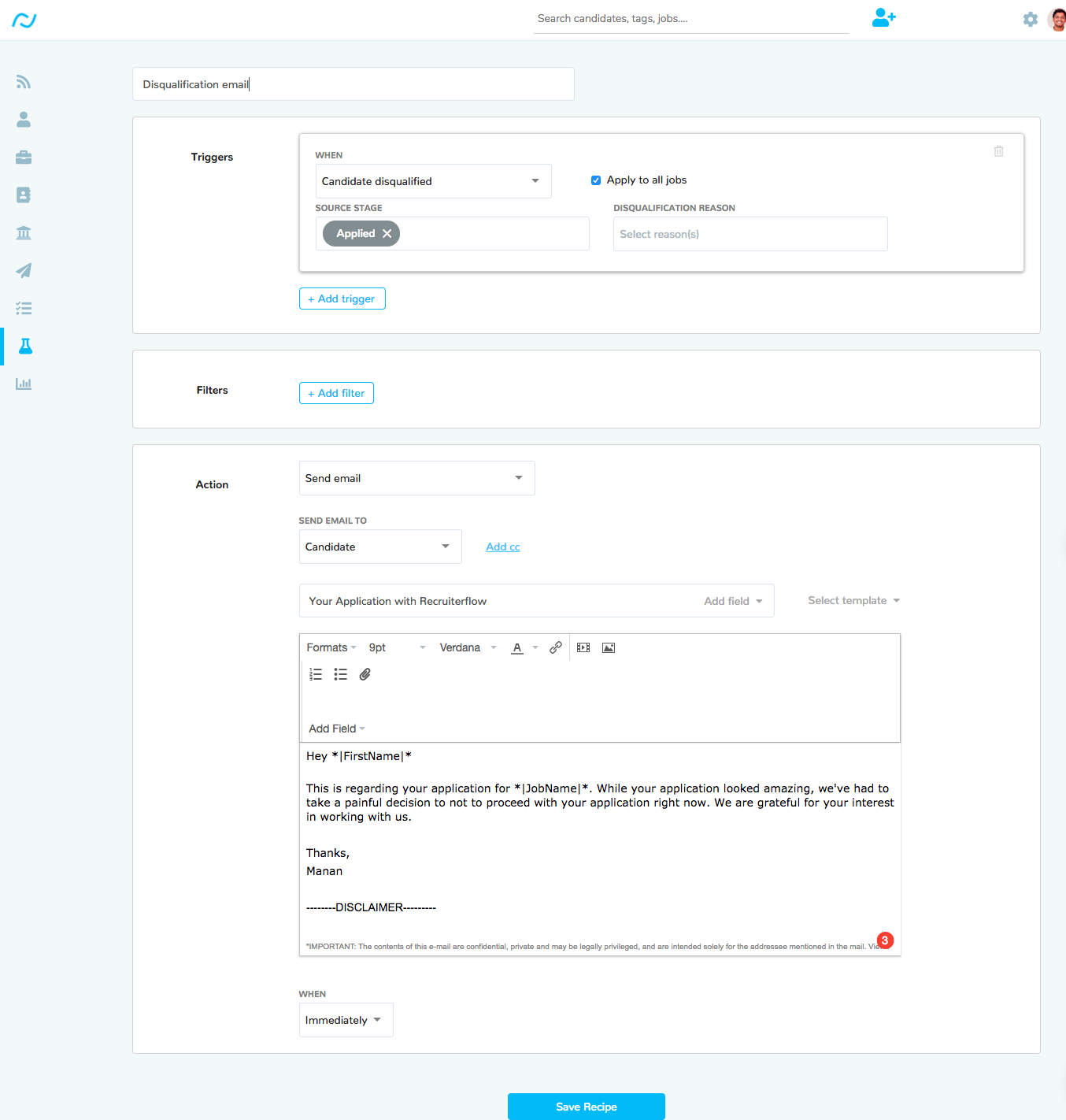1066x1120 pixels.
Task: Open settings gear in top bar
Action: (1030, 20)
